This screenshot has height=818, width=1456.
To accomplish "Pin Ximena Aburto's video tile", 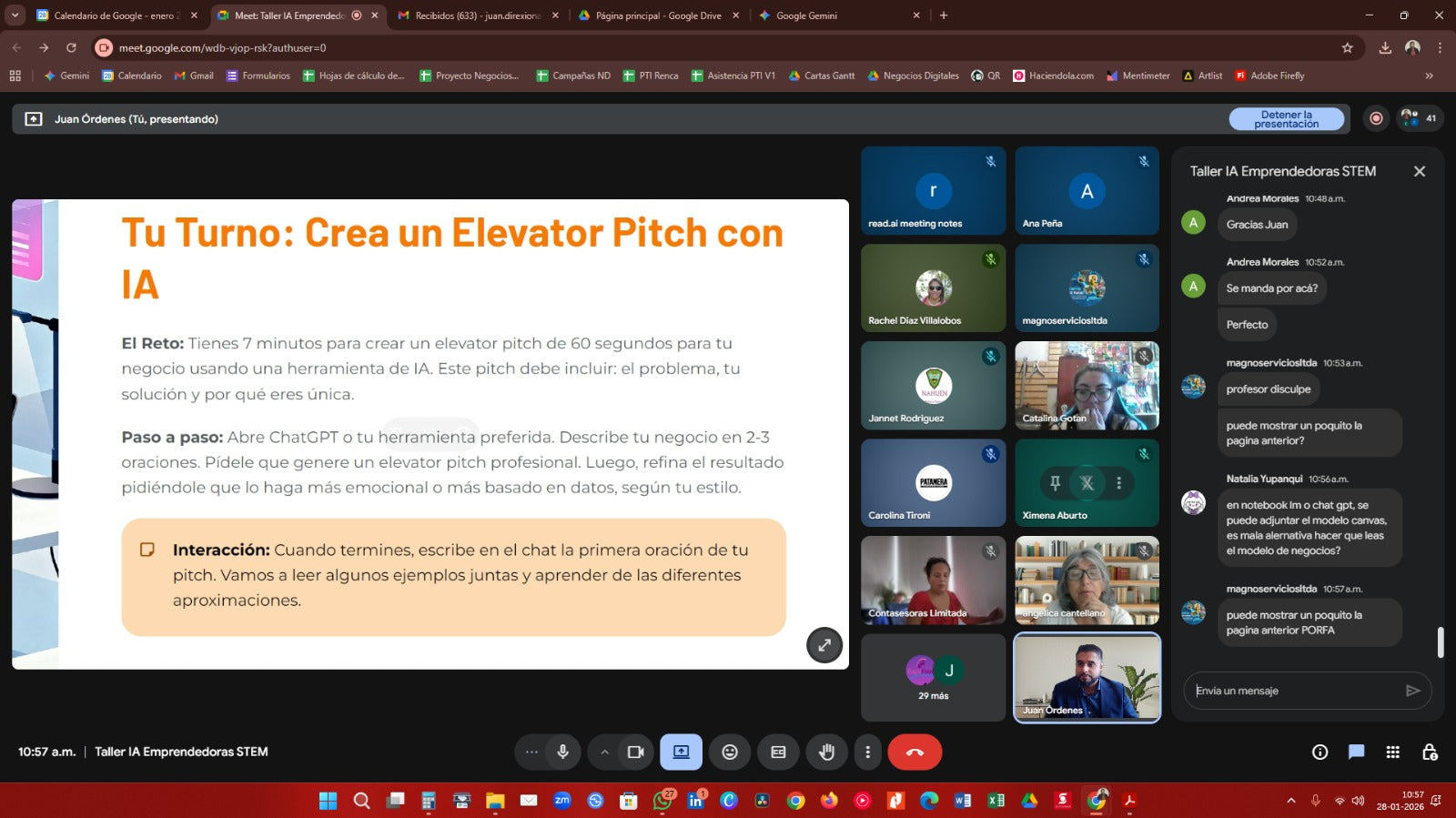I will [1056, 483].
